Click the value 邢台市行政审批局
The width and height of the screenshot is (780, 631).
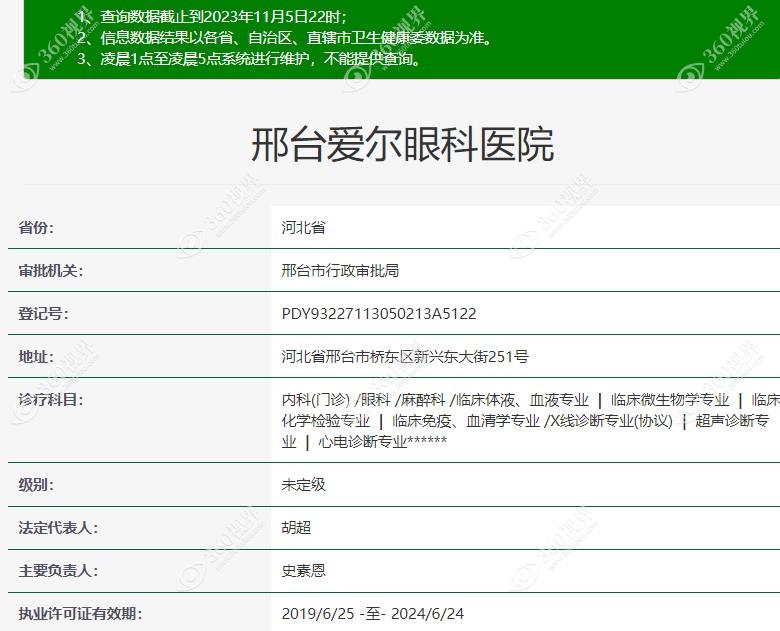click(340, 271)
